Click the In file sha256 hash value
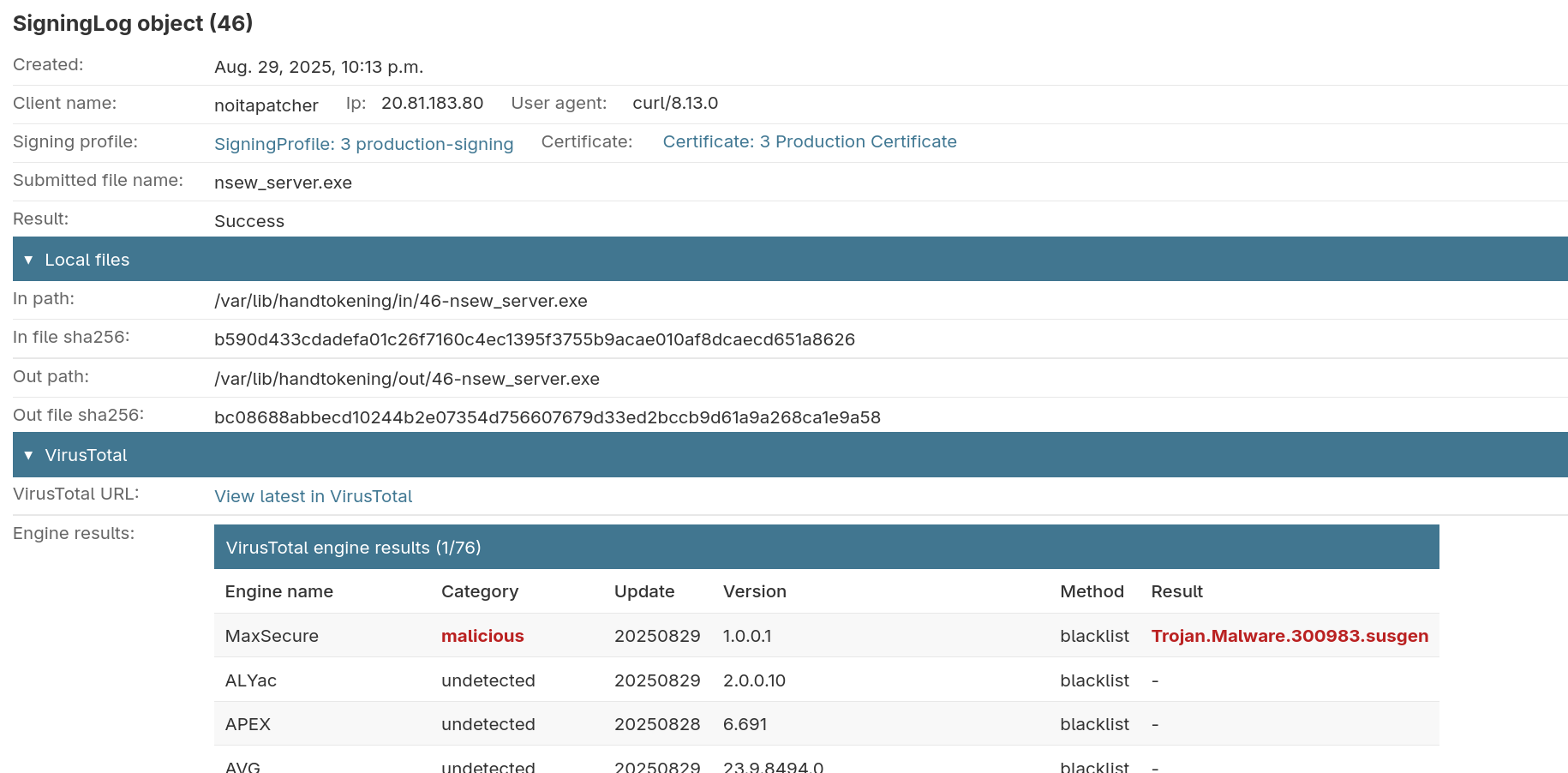1568x773 pixels. click(534, 339)
